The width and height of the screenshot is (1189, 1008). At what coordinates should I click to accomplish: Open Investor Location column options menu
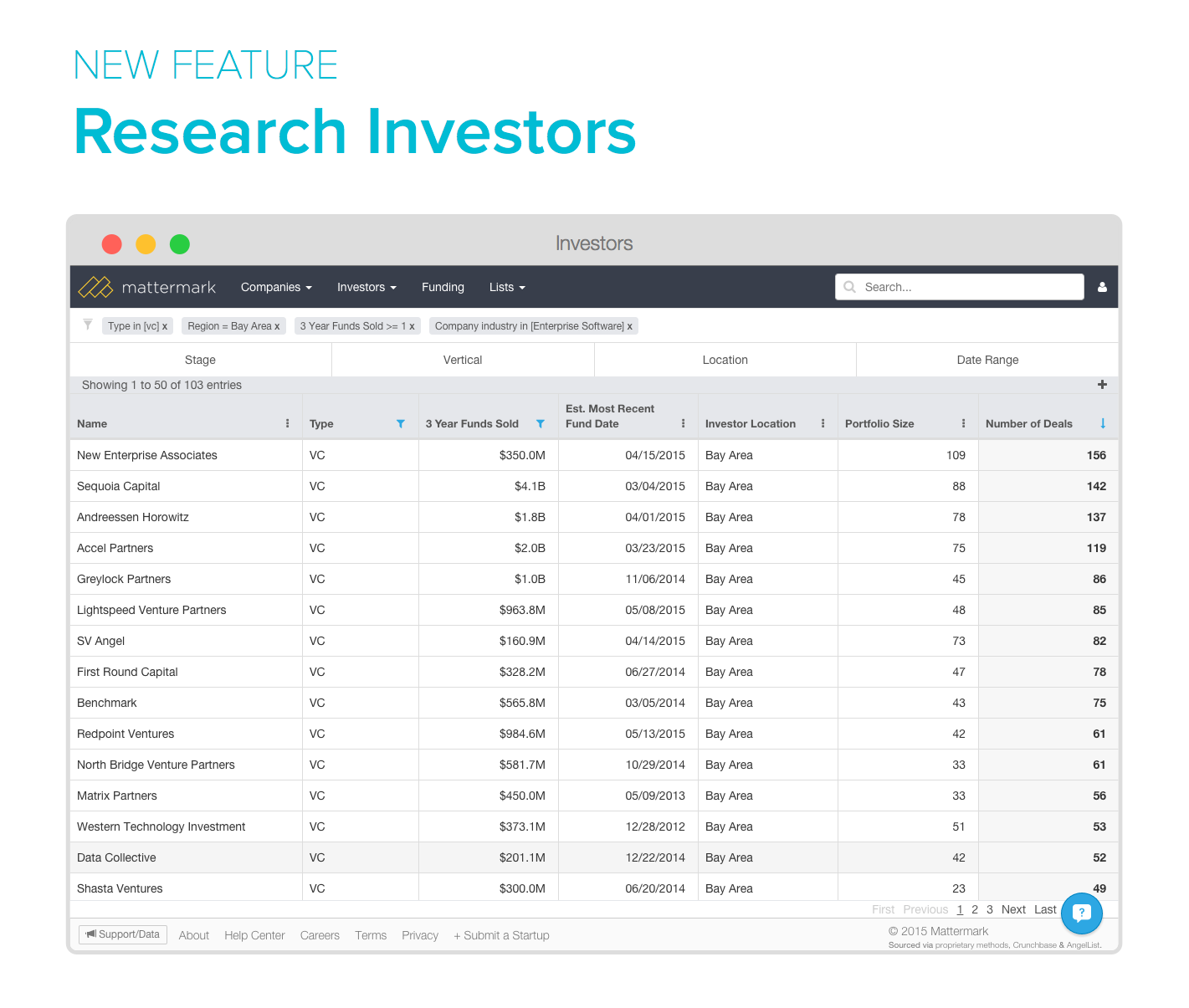tap(823, 423)
